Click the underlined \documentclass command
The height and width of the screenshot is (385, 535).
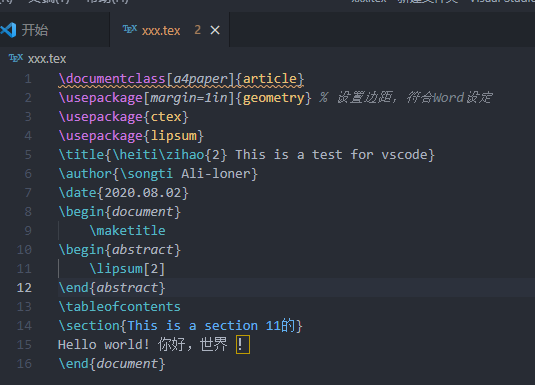click(x=112, y=79)
